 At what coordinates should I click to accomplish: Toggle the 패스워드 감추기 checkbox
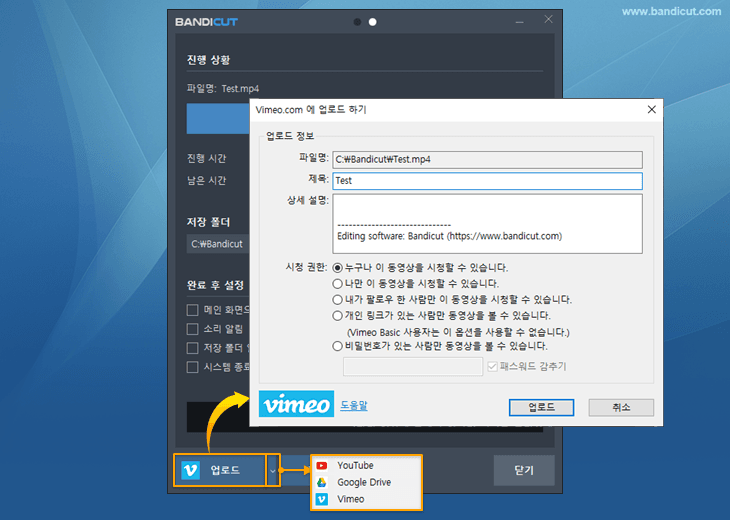[492, 366]
